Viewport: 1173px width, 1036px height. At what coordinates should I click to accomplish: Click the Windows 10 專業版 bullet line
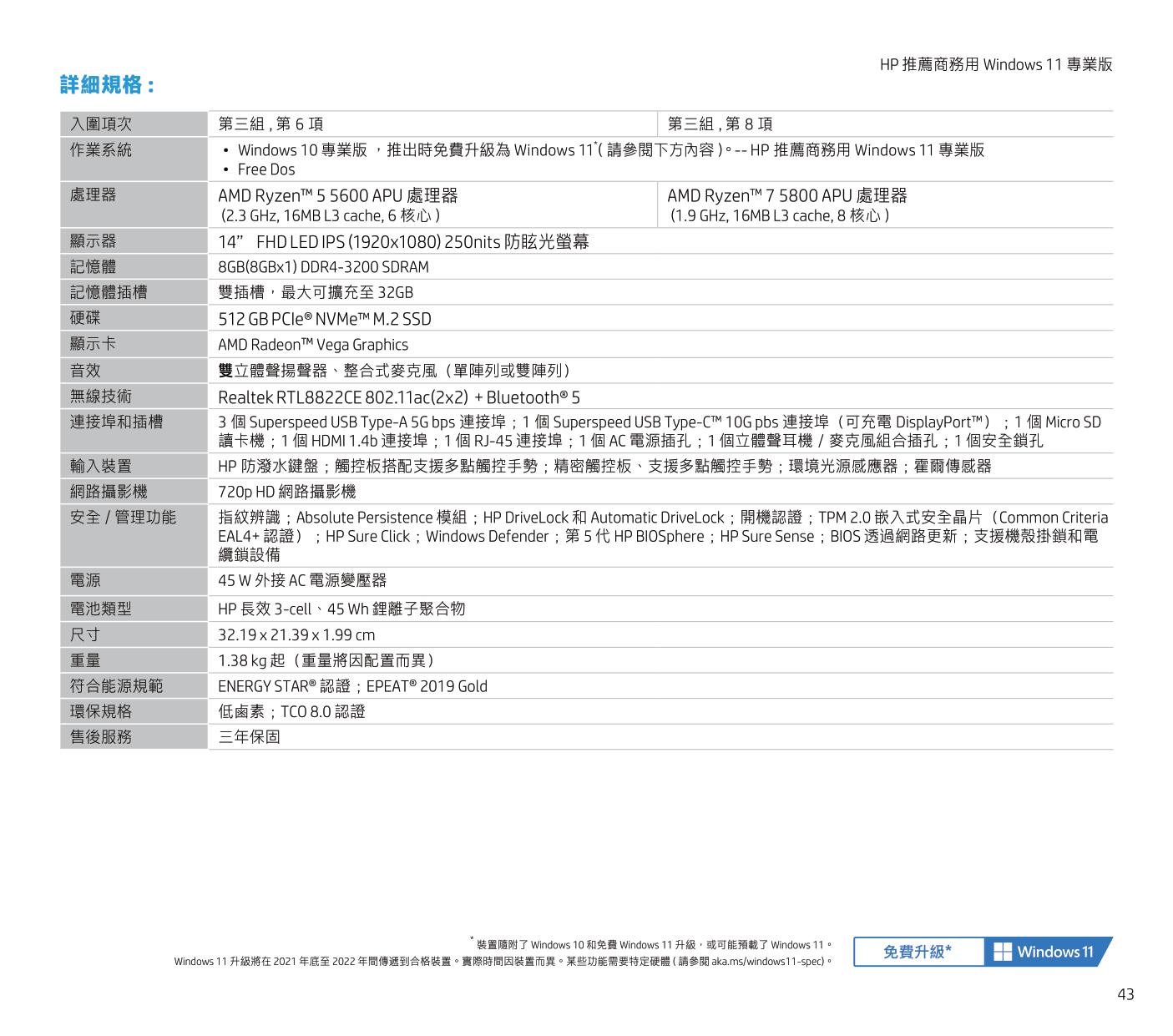tap(604, 150)
